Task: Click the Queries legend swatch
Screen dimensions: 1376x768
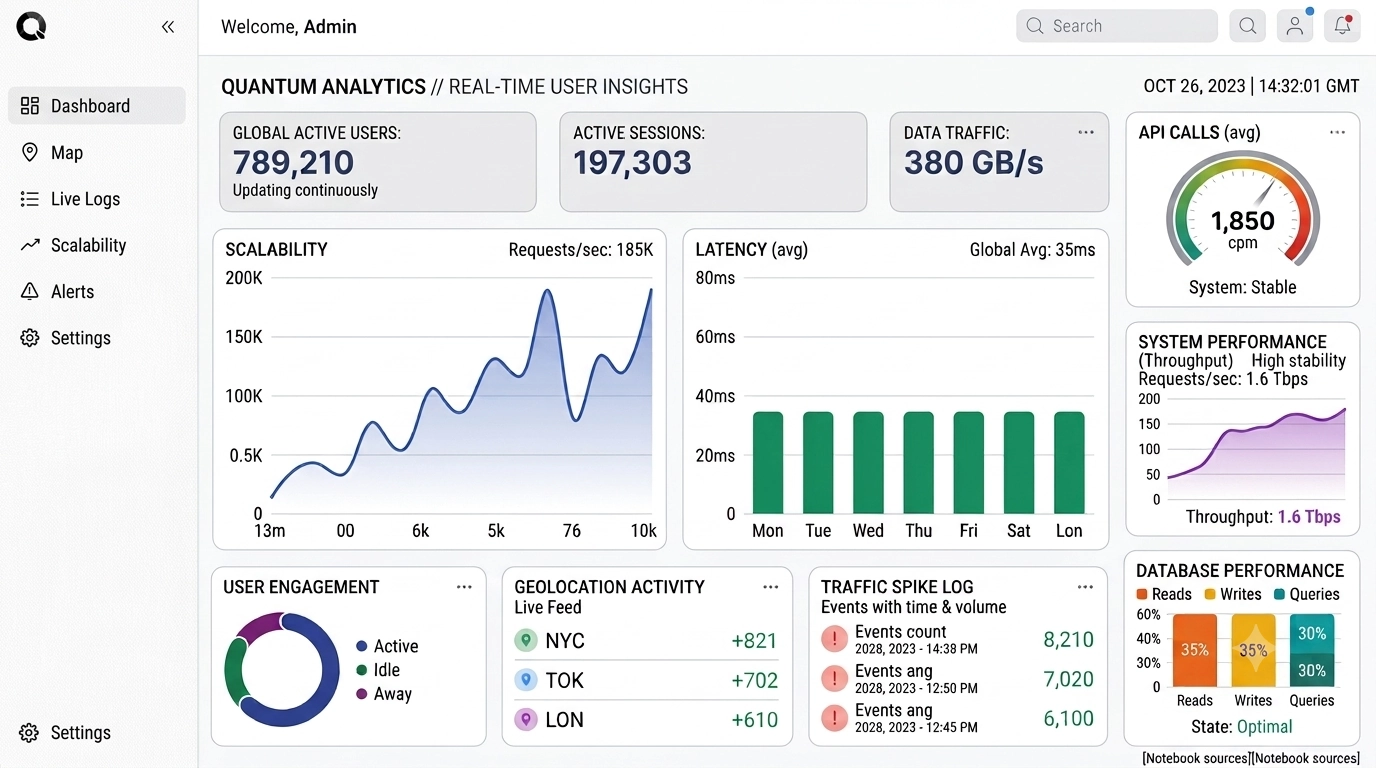Action: pos(1279,594)
